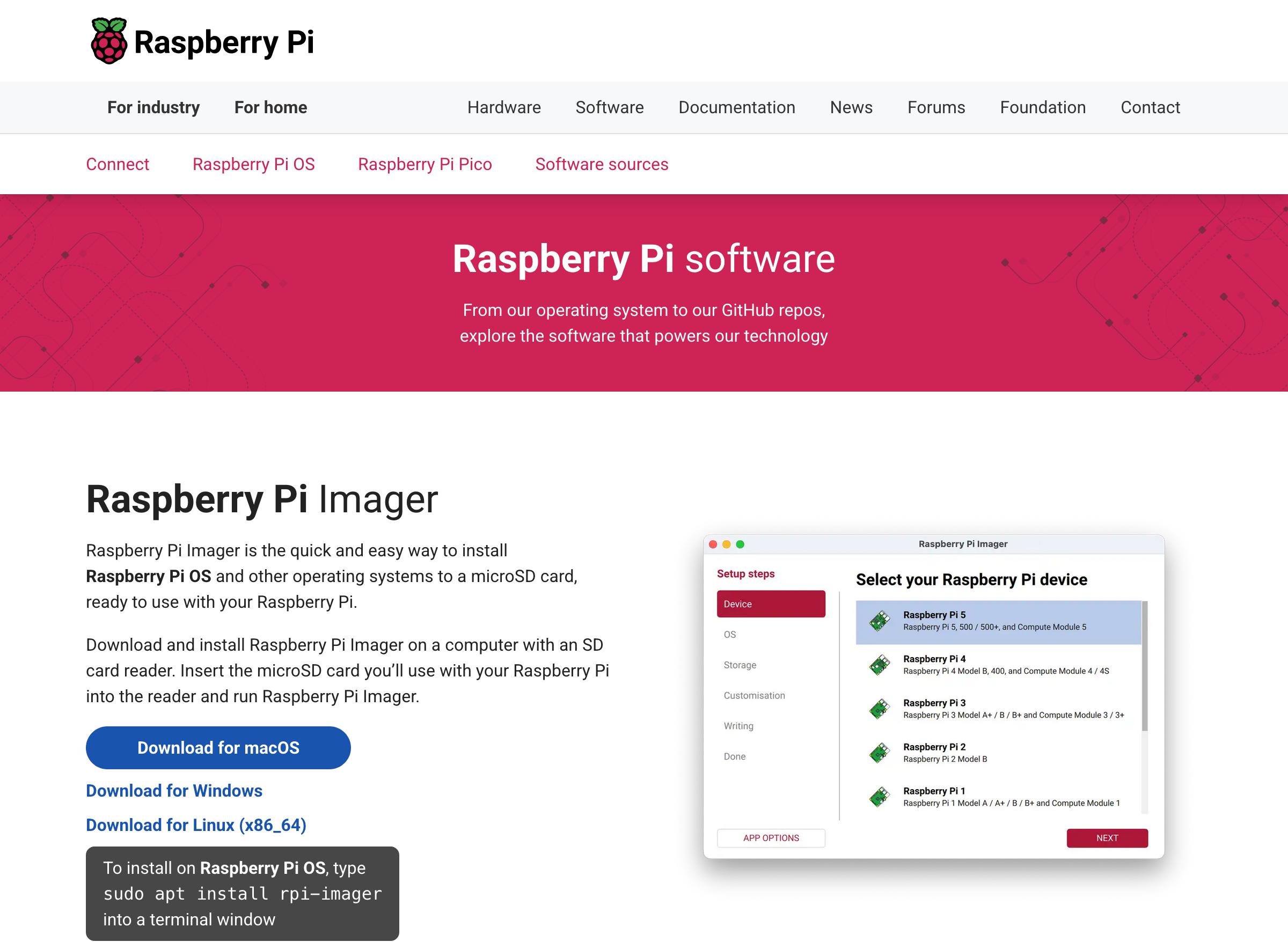Click 'Raspberry Pi 4 Model B, 400' description text
Viewport: 1288px width, 942px height.
coord(1006,671)
